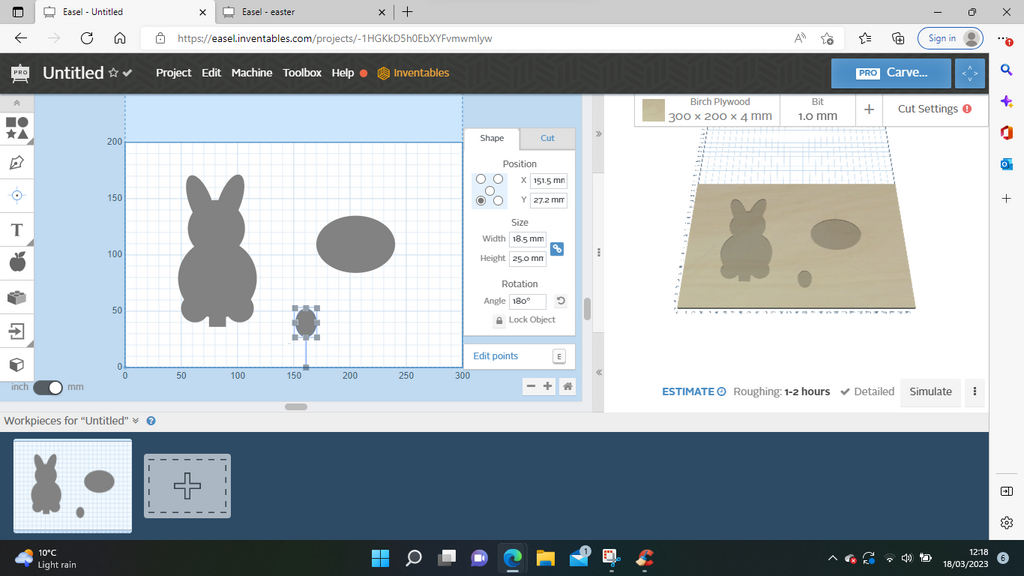The height and width of the screenshot is (576, 1024).
Task: Open the apple icon library
Action: tap(17, 263)
